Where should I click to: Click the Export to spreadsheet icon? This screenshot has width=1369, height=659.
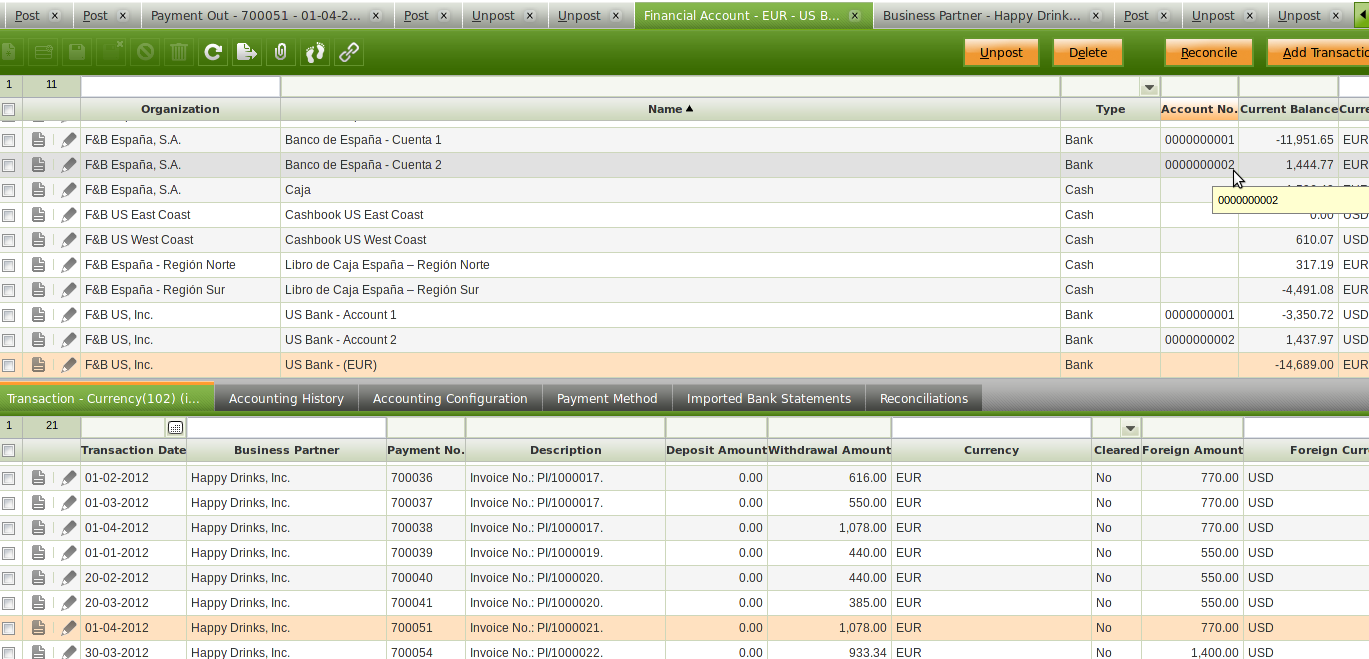click(246, 53)
